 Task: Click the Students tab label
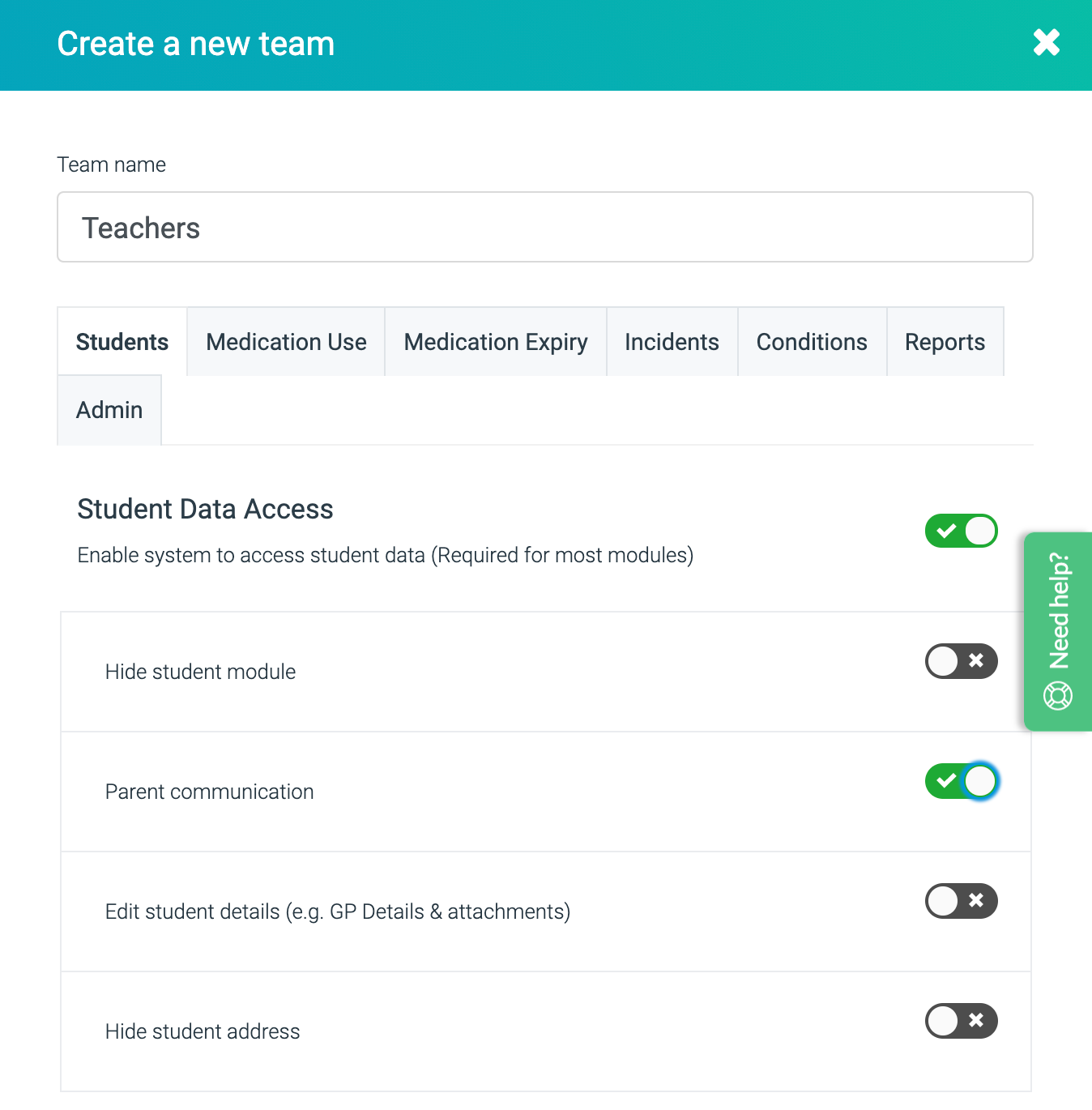122,341
